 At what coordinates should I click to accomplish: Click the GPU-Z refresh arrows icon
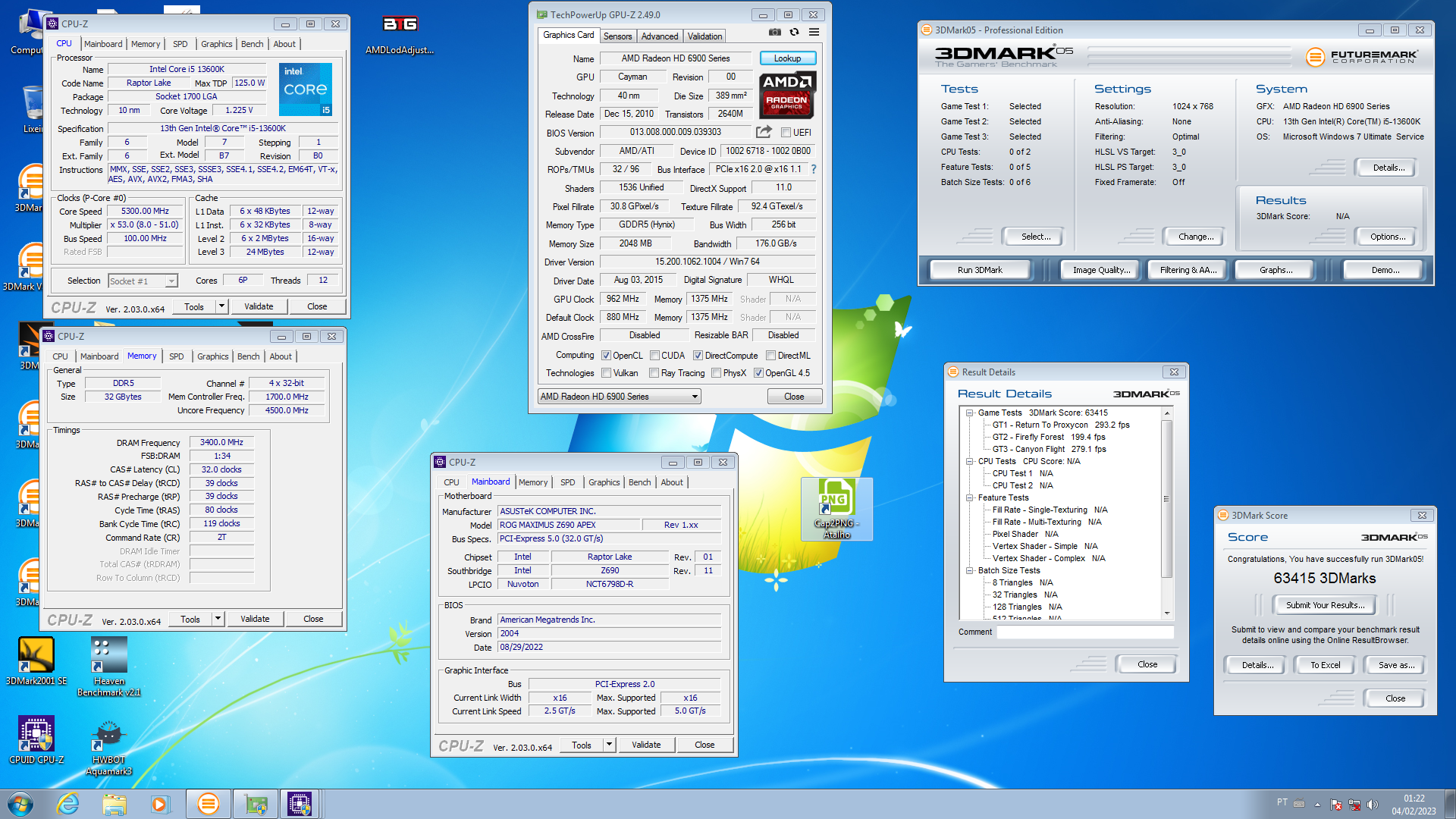(794, 33)
